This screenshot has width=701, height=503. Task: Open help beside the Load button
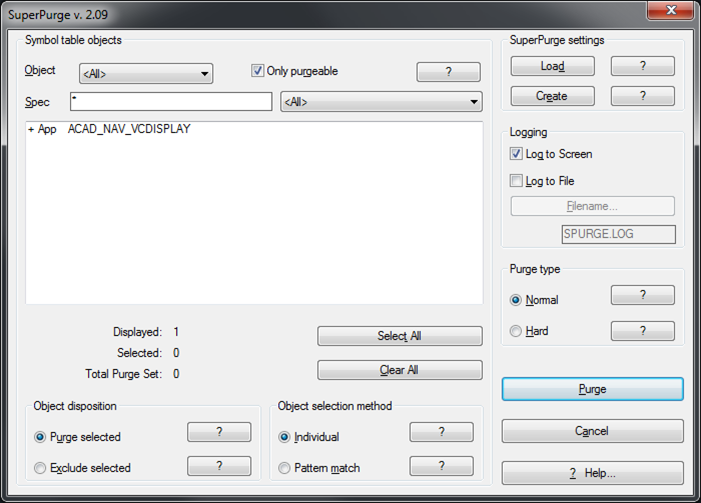(643, 66)
